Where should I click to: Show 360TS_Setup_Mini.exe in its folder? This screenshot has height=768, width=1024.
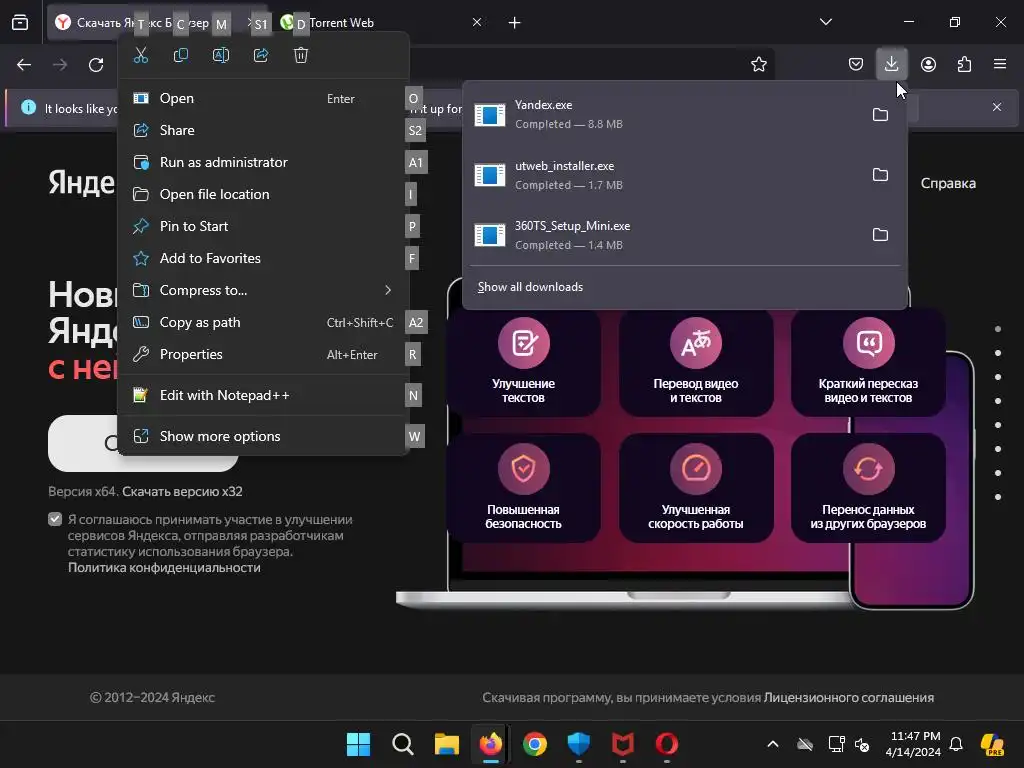coord(880,235)
